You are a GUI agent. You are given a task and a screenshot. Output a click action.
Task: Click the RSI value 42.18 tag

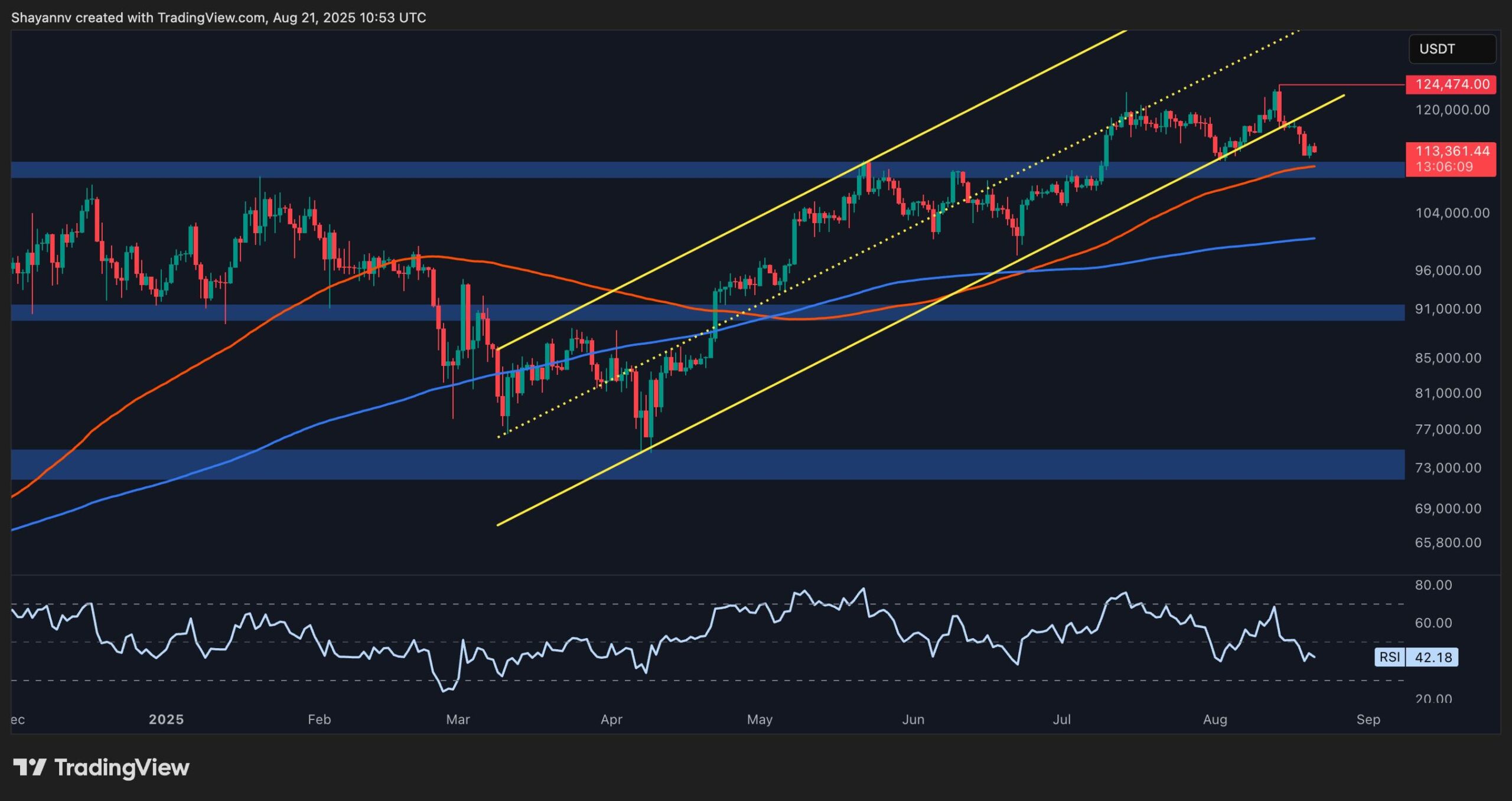pos(1433,657)
